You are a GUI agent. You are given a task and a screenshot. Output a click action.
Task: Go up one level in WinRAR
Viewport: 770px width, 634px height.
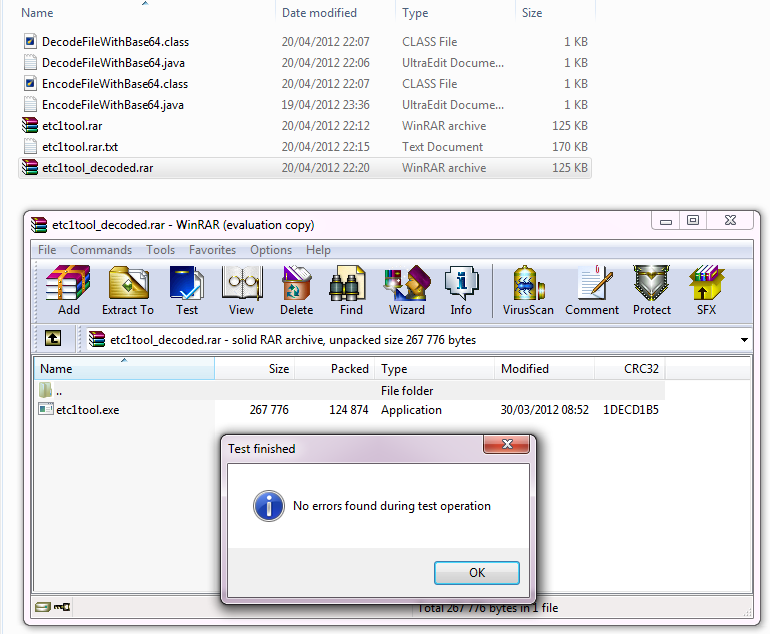pyautogui.click(x=53, y=338)
